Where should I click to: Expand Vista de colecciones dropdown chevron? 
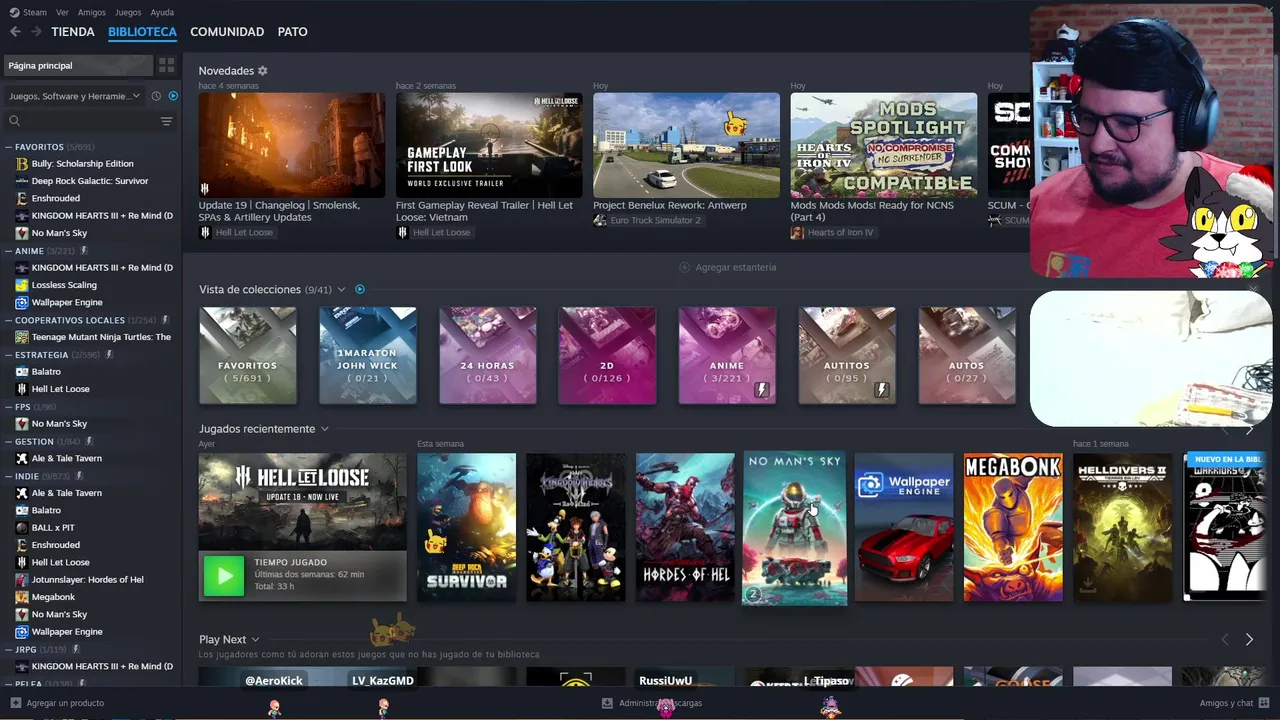coord(341,290)
